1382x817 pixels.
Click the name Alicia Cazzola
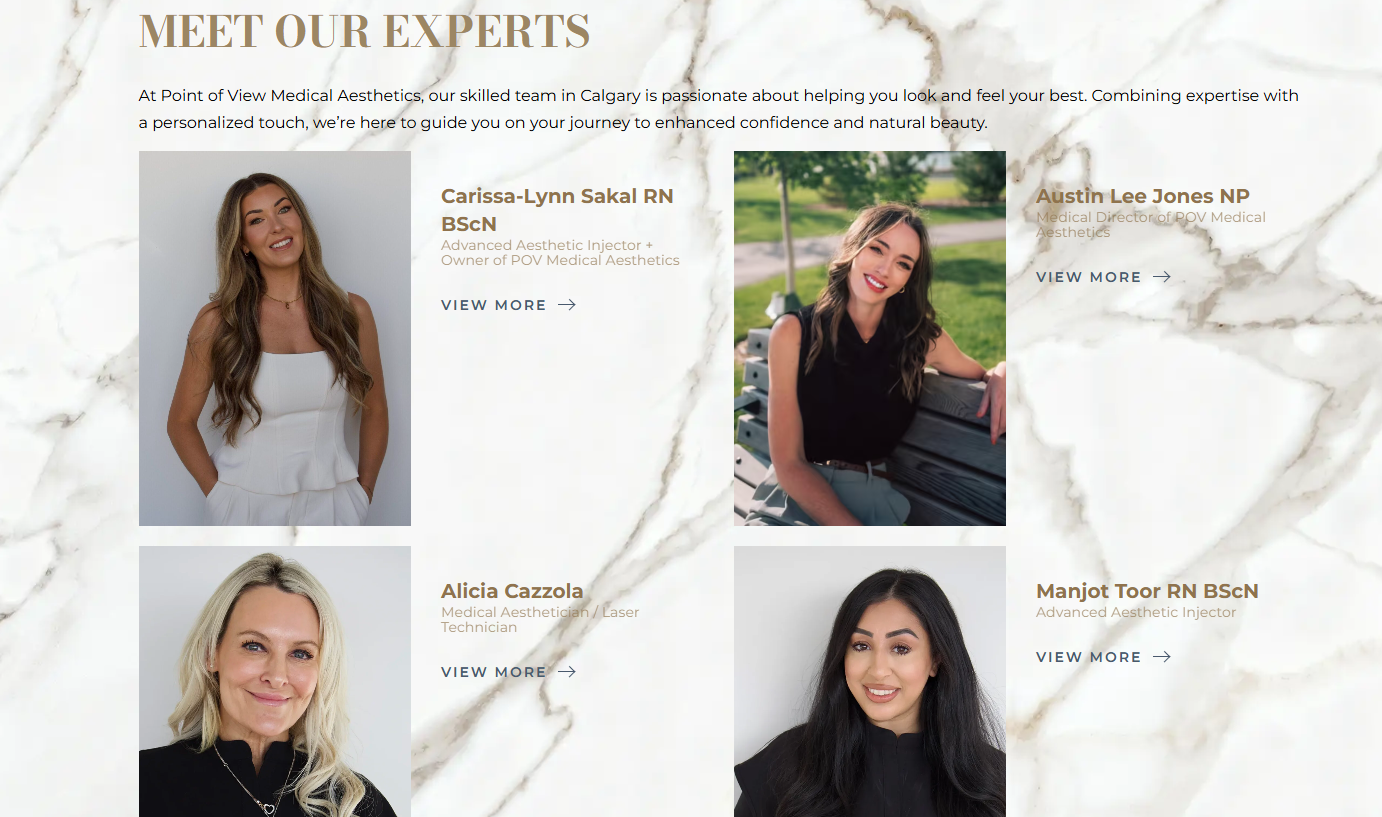512,591
